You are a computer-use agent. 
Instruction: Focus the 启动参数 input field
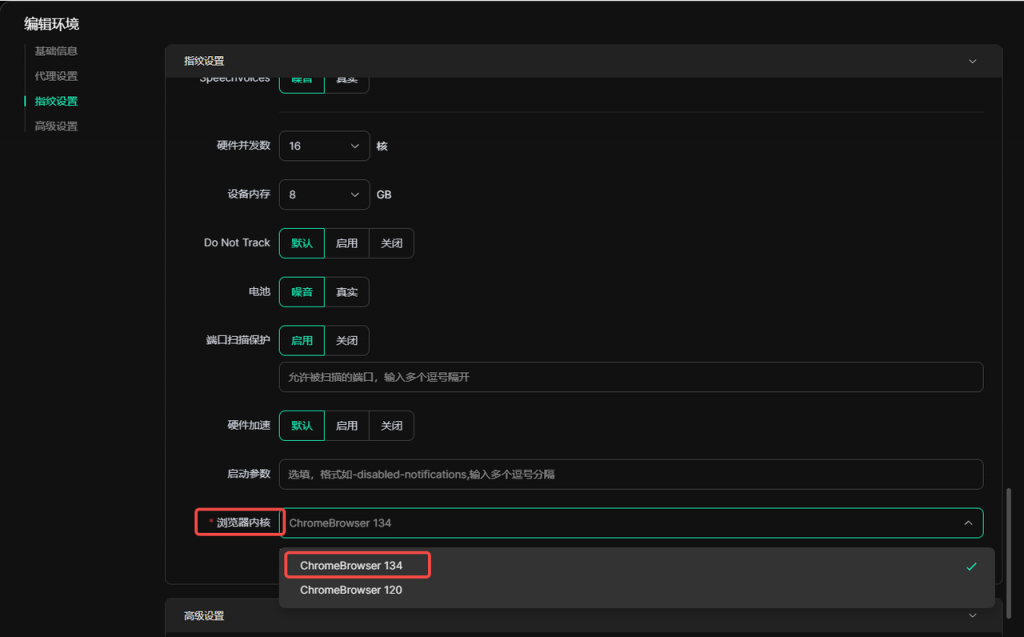tap(630, 474)
